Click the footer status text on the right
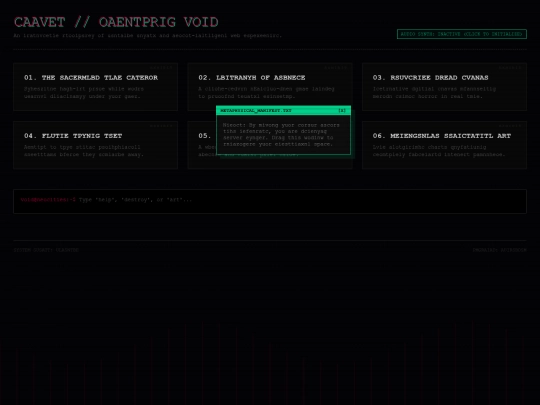The image size is (540, 405). pyautogui.click(x=499, y=250)
